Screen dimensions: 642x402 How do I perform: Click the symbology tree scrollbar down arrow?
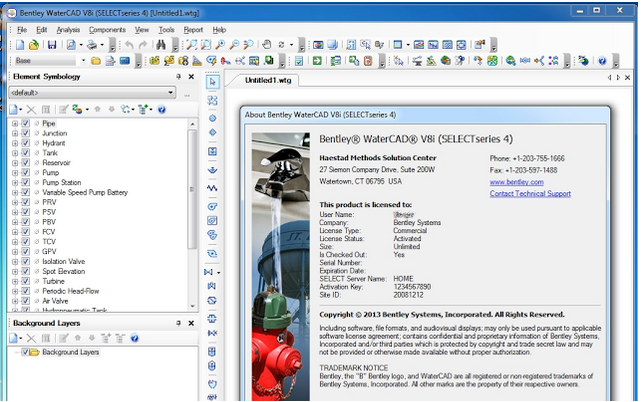click(x=192, y=306)
